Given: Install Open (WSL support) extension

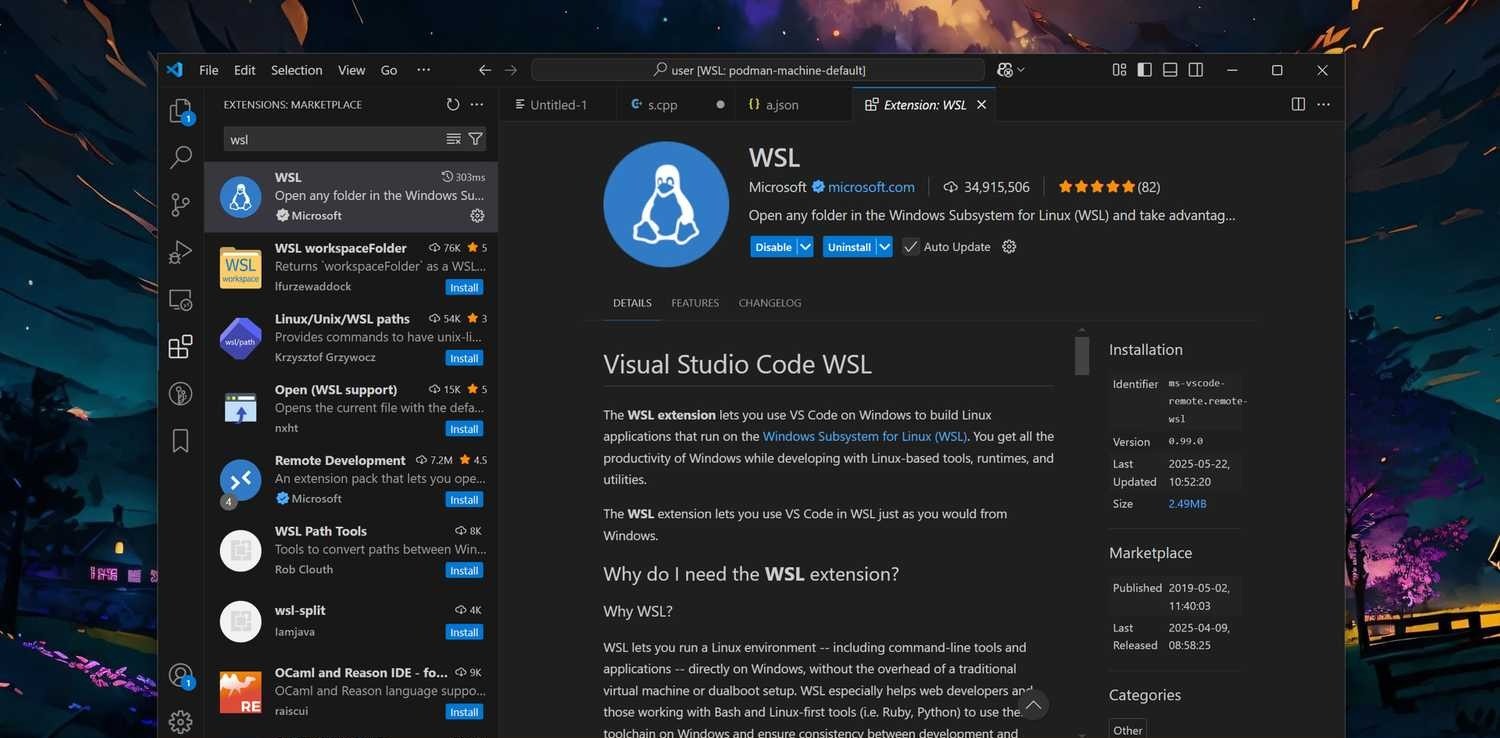Looking at the screenshot, I should click(x=464, y=429).
